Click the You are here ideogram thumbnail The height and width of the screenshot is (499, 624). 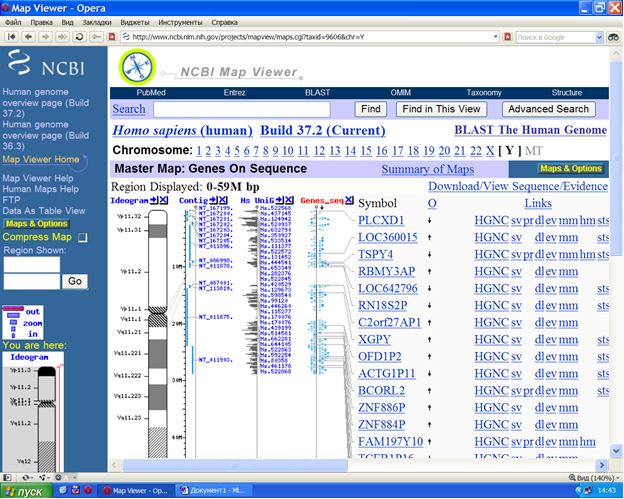coord(33,412)
